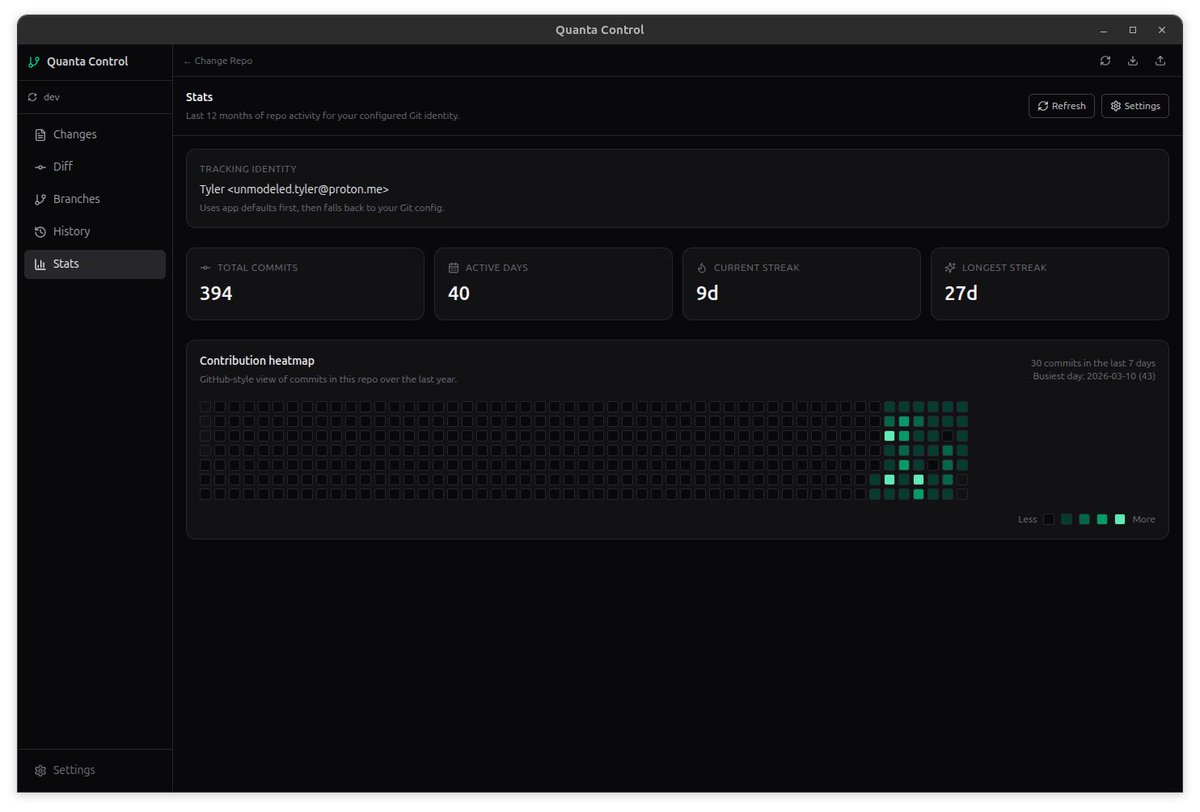Click '30 commits in the last 7 days'
The image size is (1200, 812).
[1093, 363]
